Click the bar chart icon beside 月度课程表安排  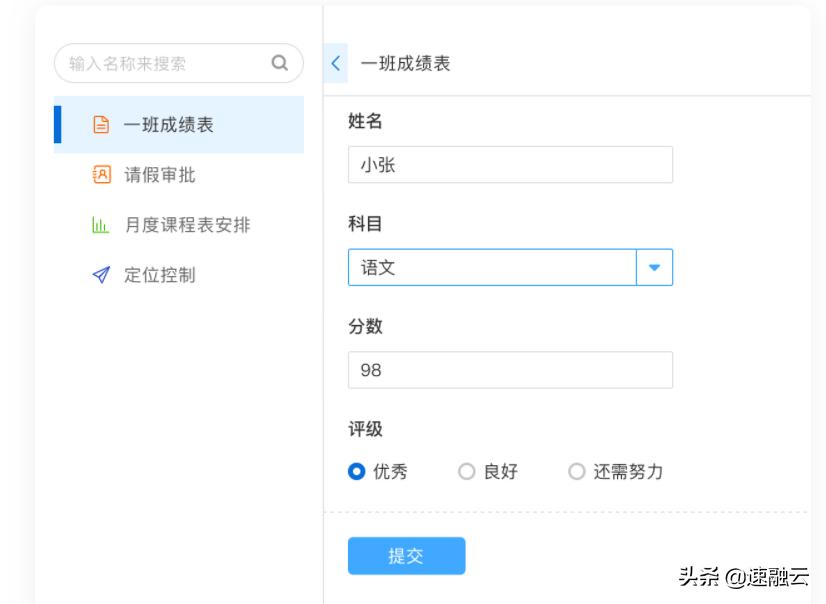click(100, 224)
